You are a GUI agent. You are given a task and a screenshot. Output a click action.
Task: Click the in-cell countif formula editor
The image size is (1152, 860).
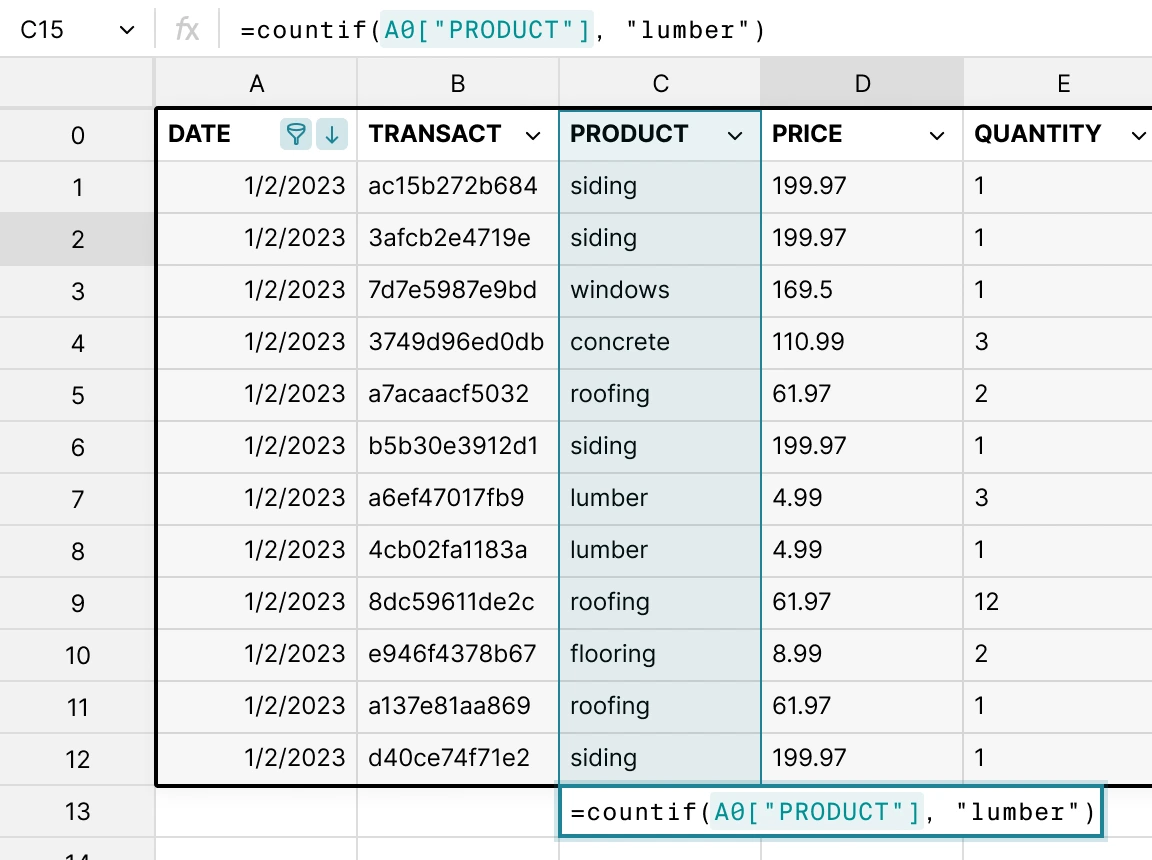point(831,811)
